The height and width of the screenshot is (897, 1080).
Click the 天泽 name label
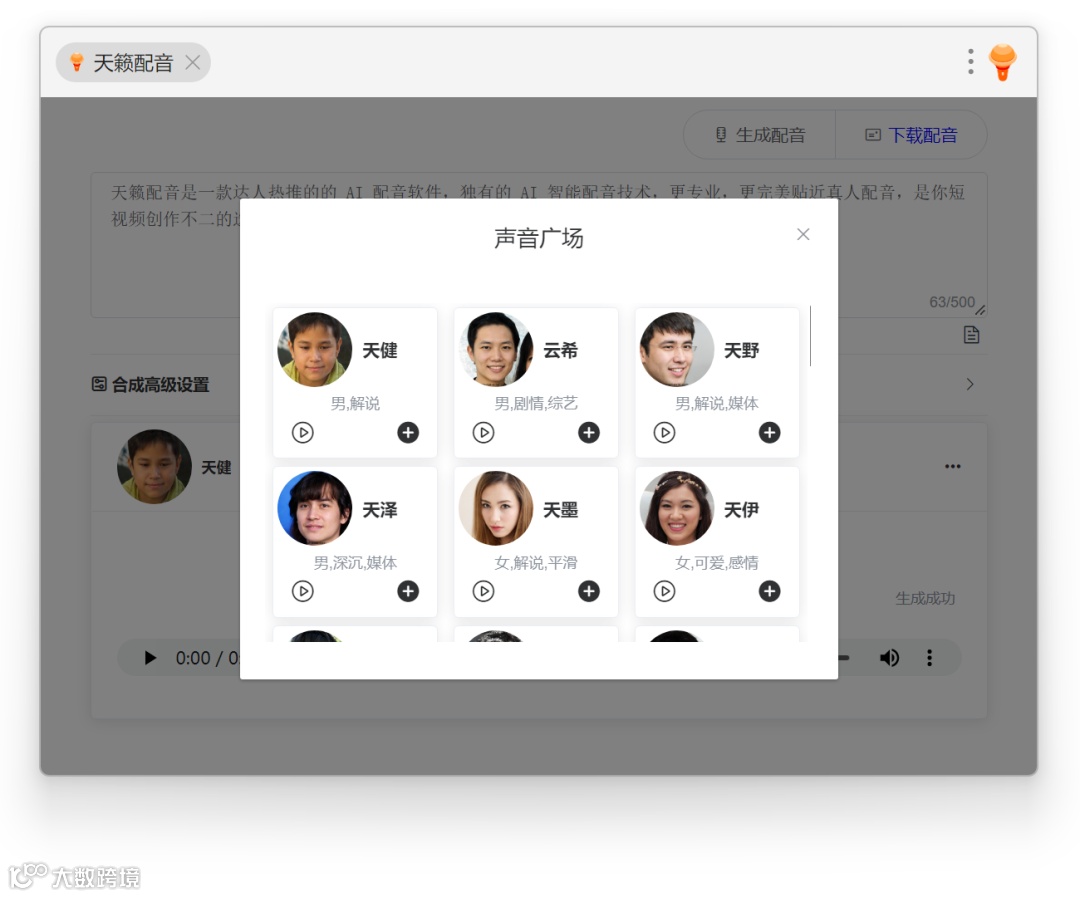pyautogui.click(x=380, y=510)
